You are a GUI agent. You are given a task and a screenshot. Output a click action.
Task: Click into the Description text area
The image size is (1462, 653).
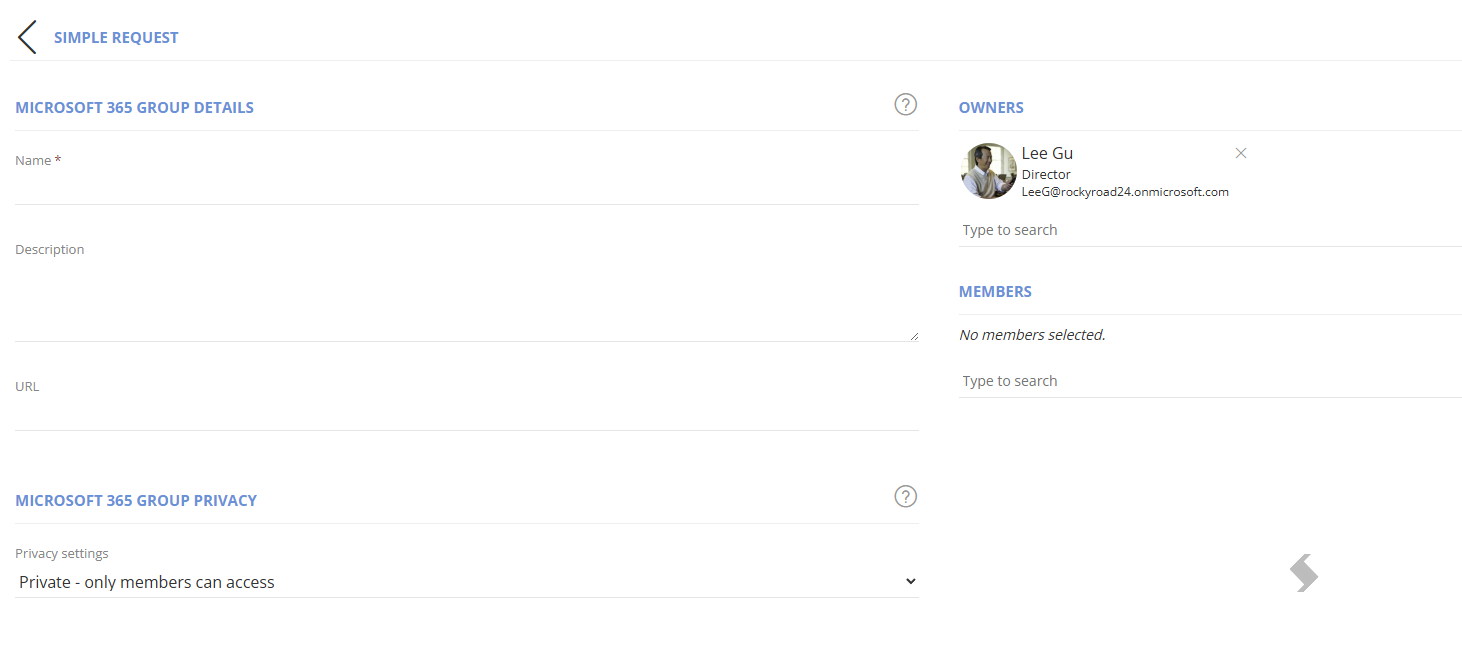click(x=467, y=301)
